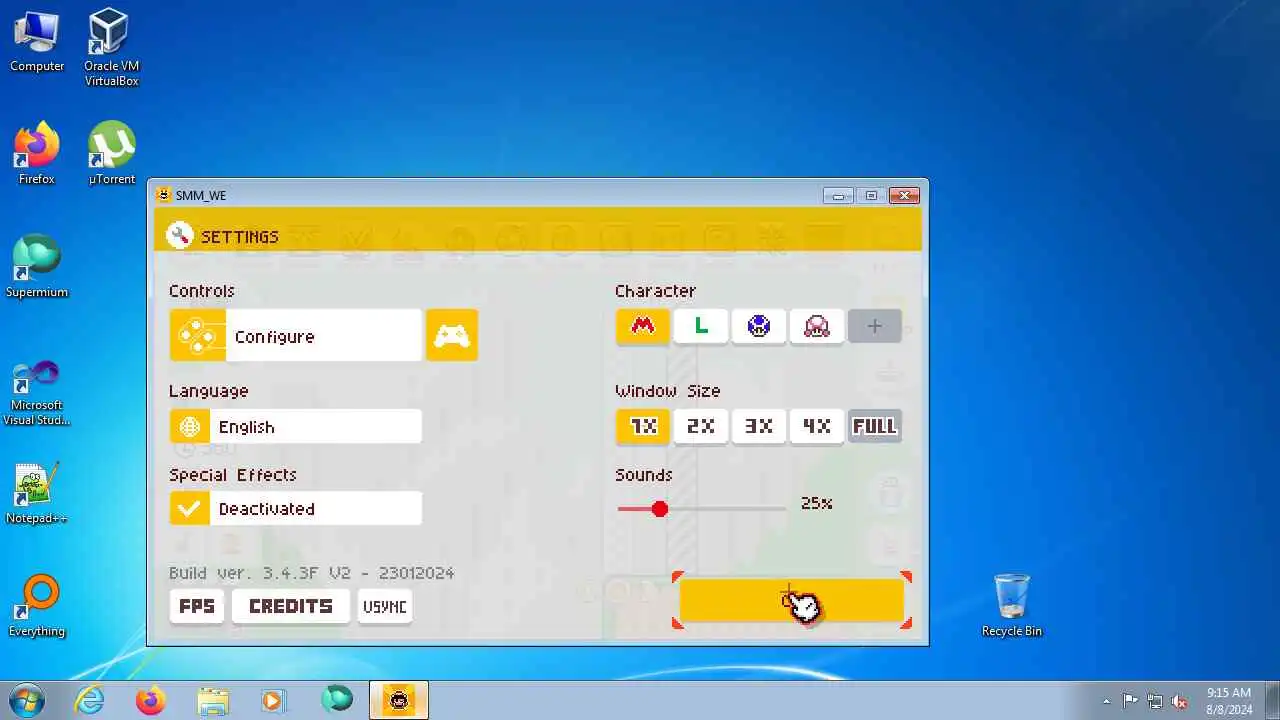Launch Internet Explorer from taskbar

89,701
